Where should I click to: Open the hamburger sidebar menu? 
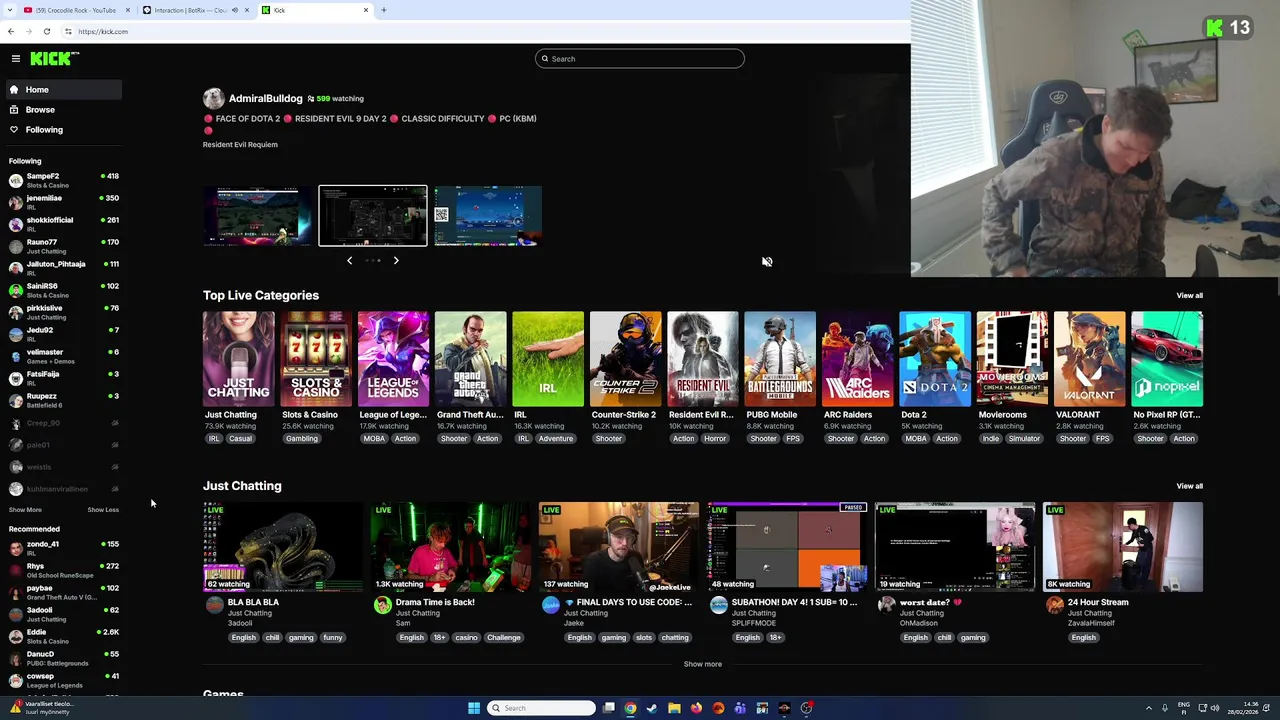tap(16, 59)
